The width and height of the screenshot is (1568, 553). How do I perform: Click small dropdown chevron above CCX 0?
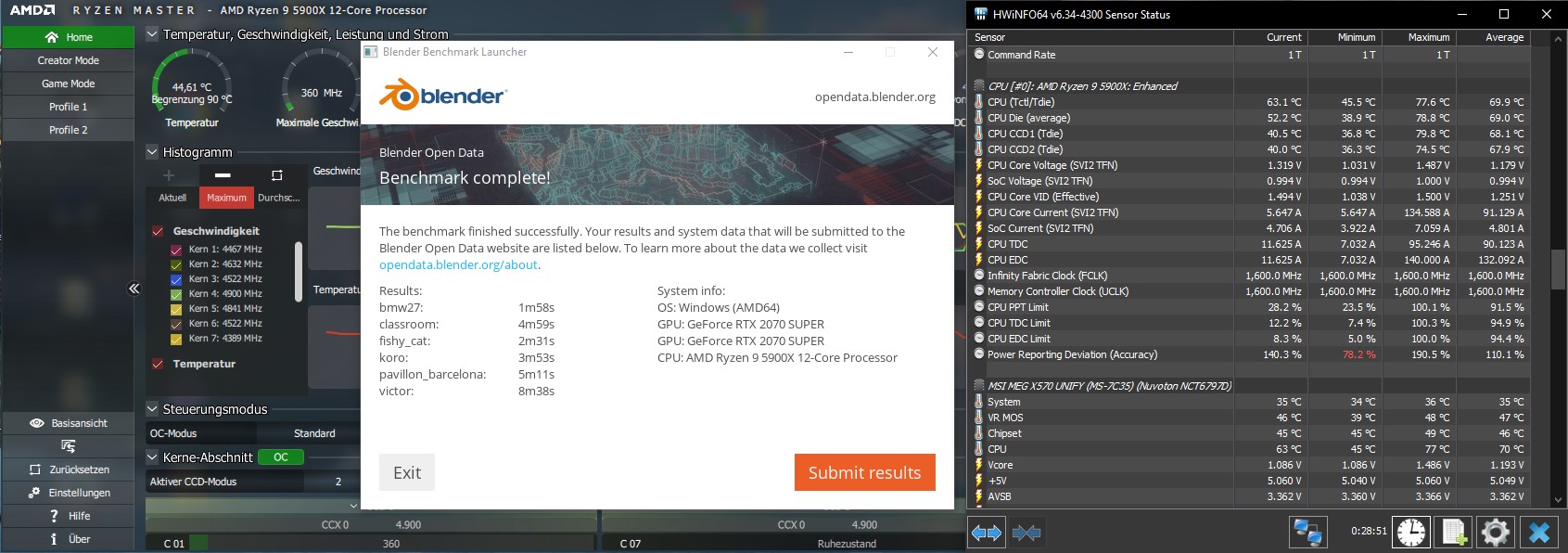(353, 506)
